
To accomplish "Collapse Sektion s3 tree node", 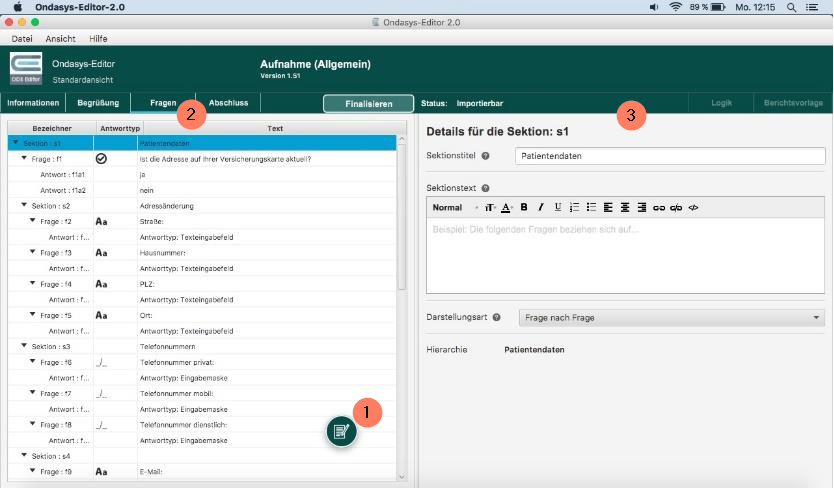I will (x=24, y=346).
